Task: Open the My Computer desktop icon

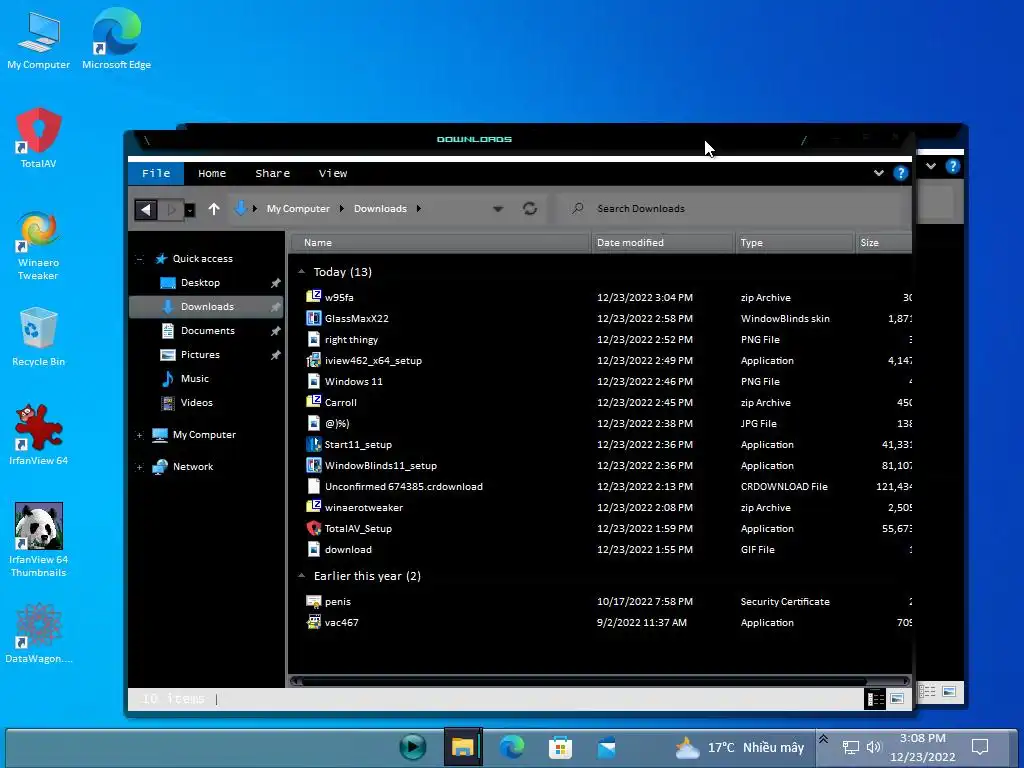Action: click(x=38, y=40)
